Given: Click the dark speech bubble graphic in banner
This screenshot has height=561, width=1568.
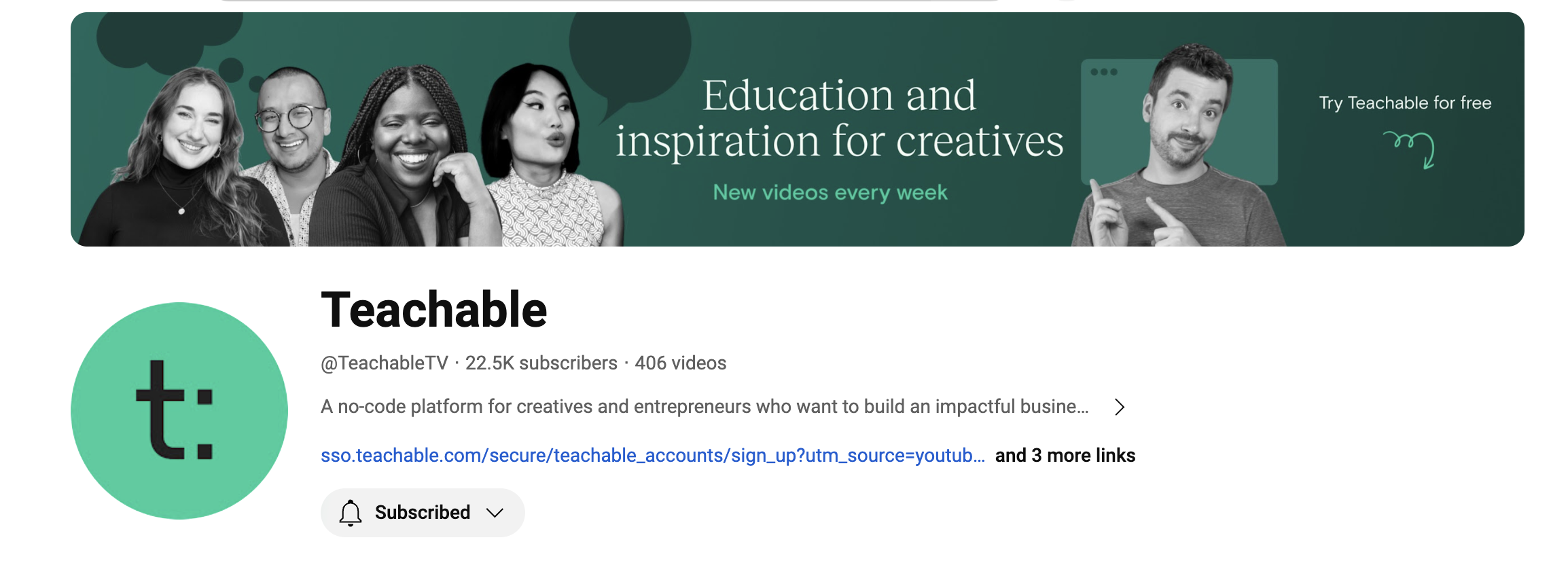Looking at the screenshot, I should [630, 62].
